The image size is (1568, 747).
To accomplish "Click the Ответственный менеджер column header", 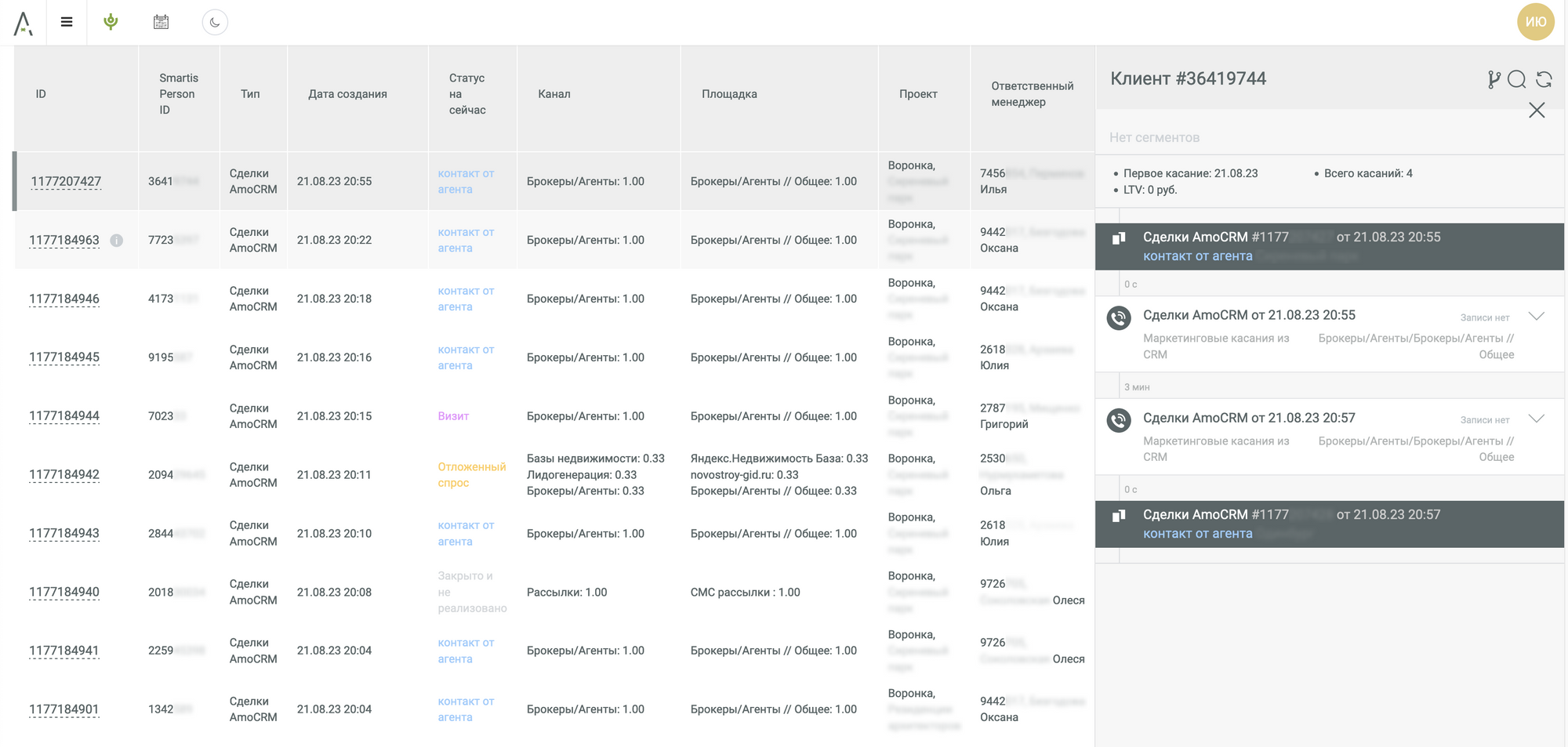I will pos(1032,94).
